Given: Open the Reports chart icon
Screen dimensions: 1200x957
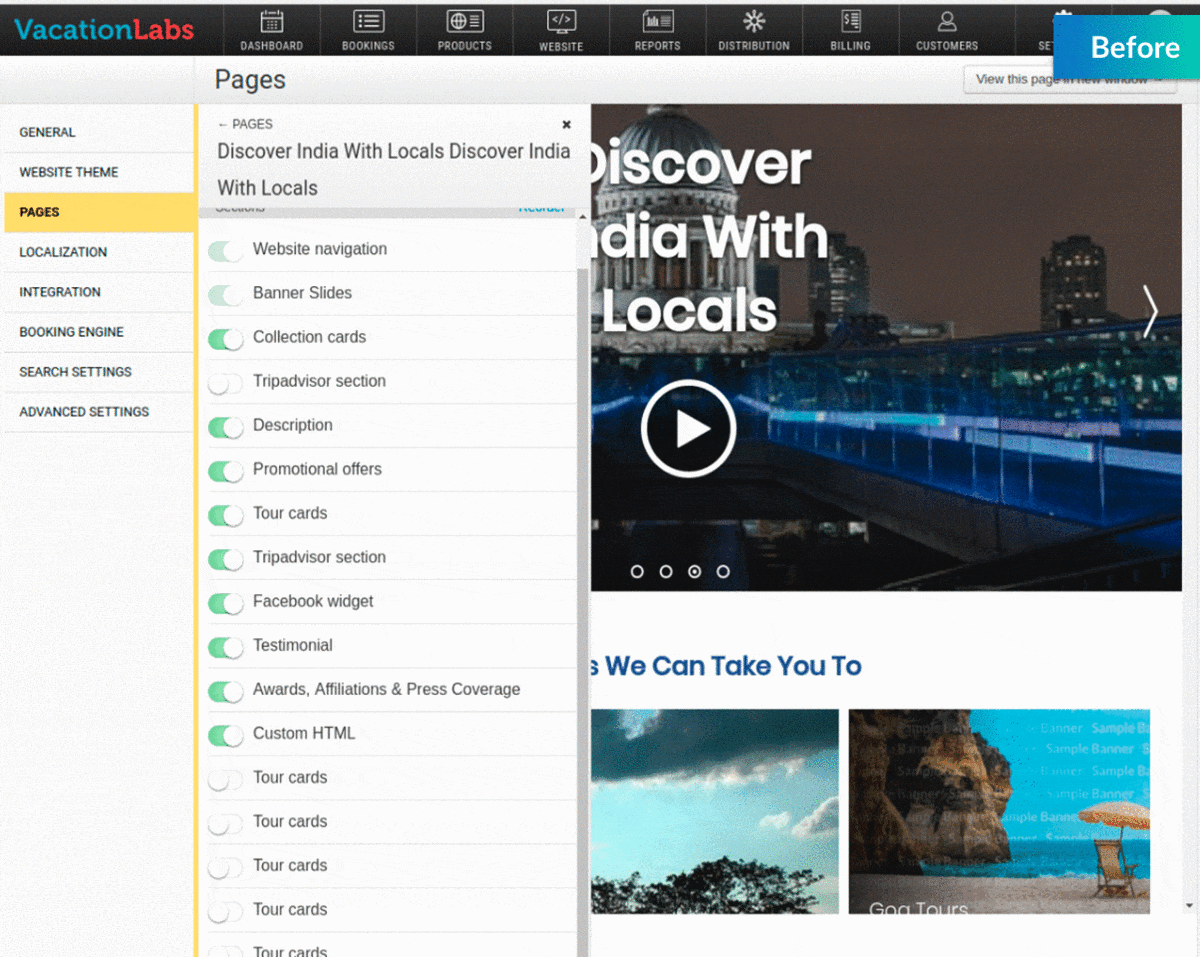Looking at the screenshot, I should tap(657, 21).
